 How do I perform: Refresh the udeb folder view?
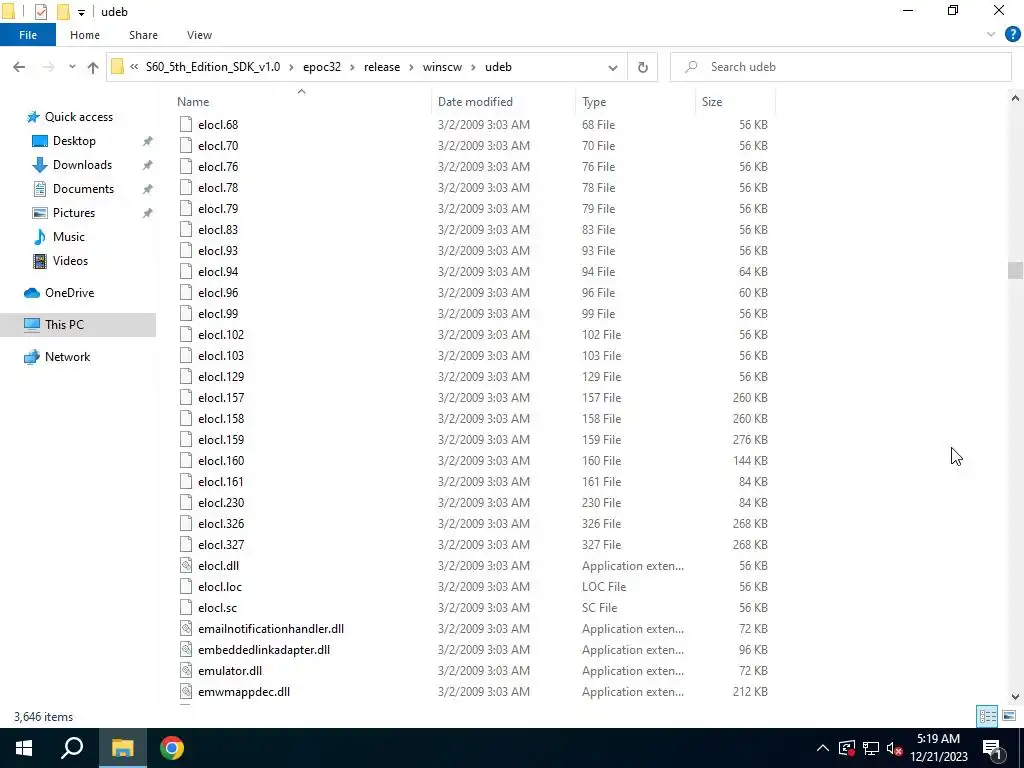click(x=643, y=67)
